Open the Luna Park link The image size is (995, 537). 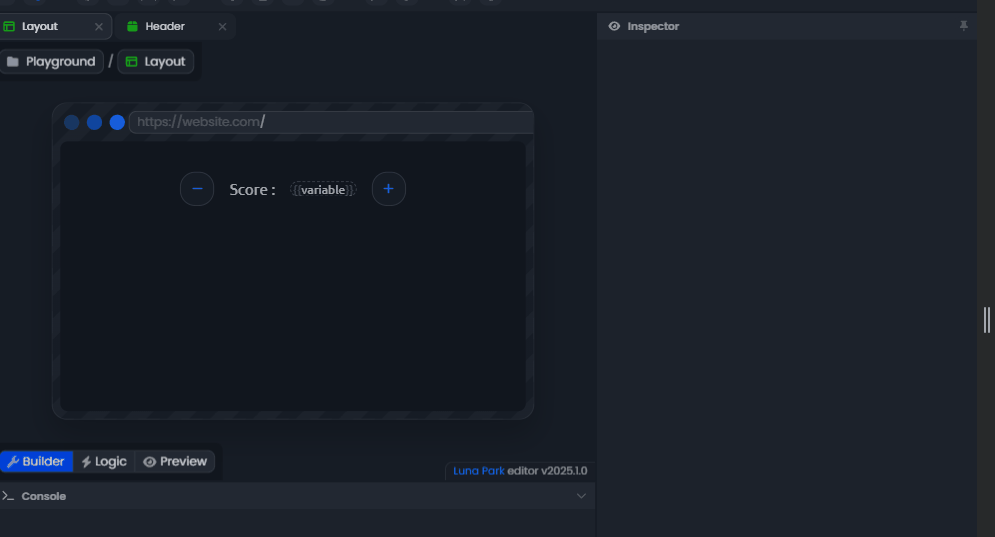tap(478, 471)
